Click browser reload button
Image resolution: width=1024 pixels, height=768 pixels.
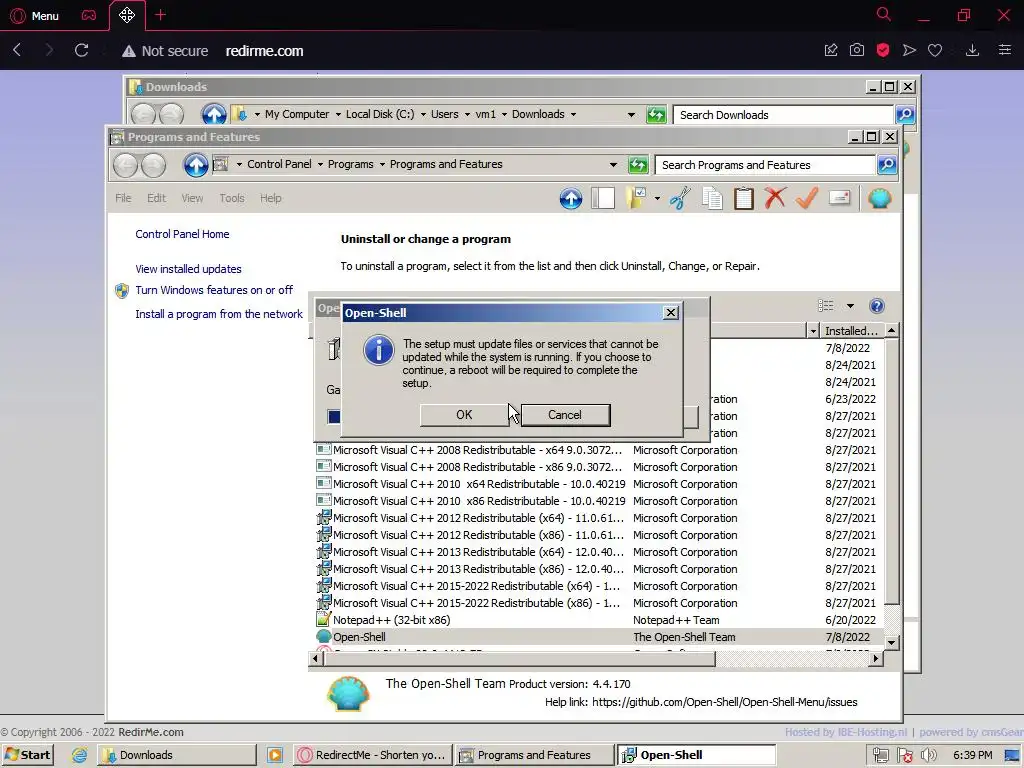(x=82, y=50)
